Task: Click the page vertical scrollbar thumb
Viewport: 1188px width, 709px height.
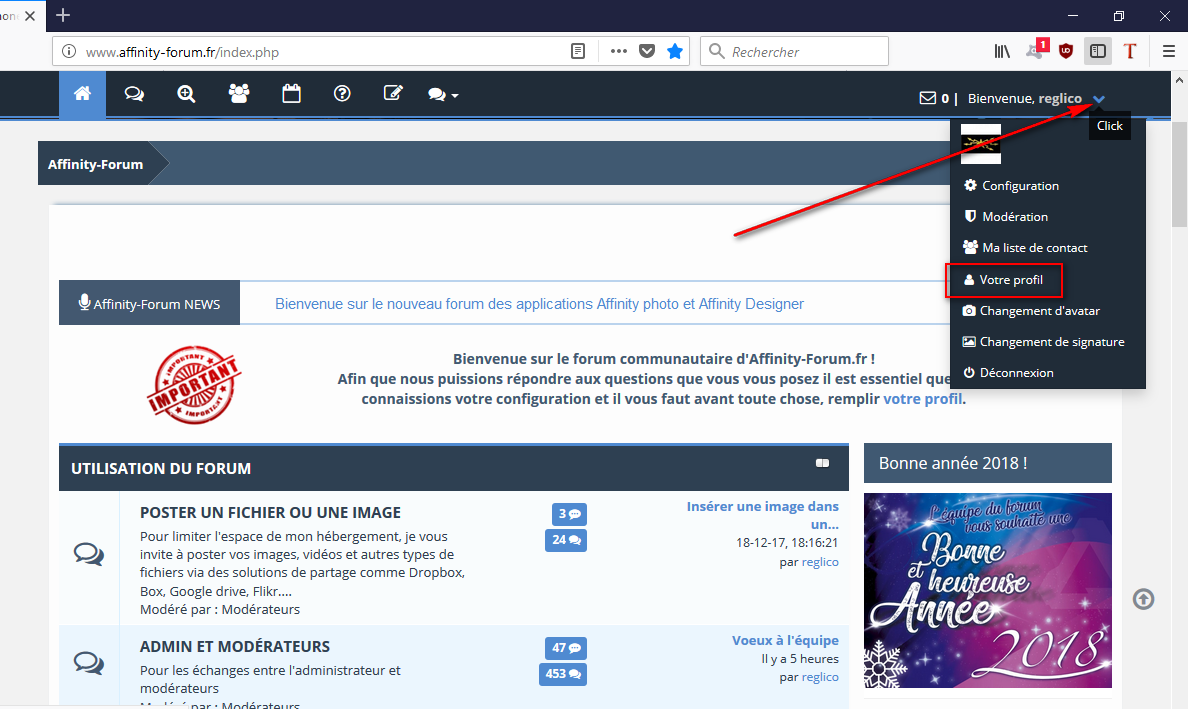Action: tap(1179, 173)
